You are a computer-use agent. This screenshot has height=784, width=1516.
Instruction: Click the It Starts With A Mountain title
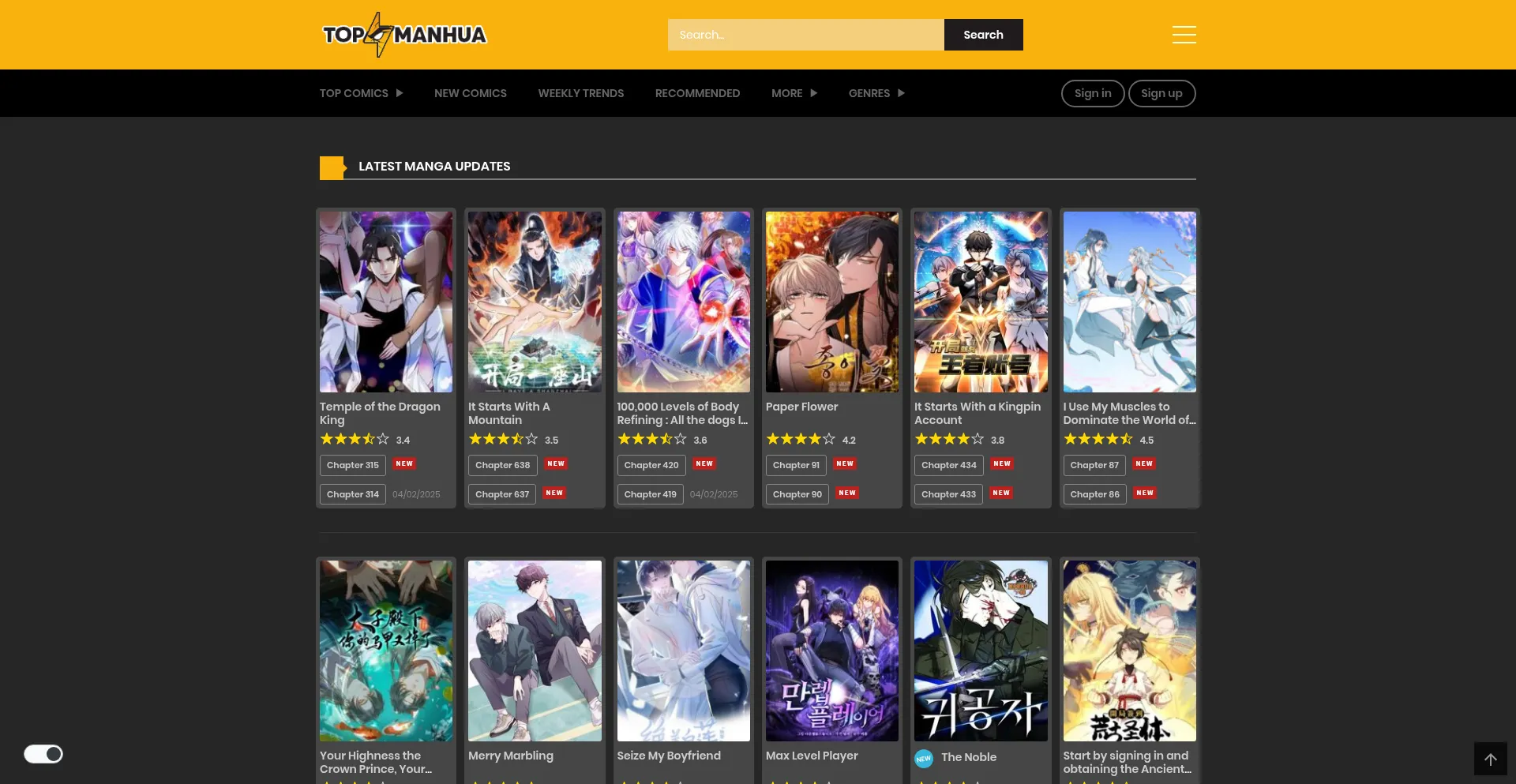pyautogui.click(x=509, y=413)
